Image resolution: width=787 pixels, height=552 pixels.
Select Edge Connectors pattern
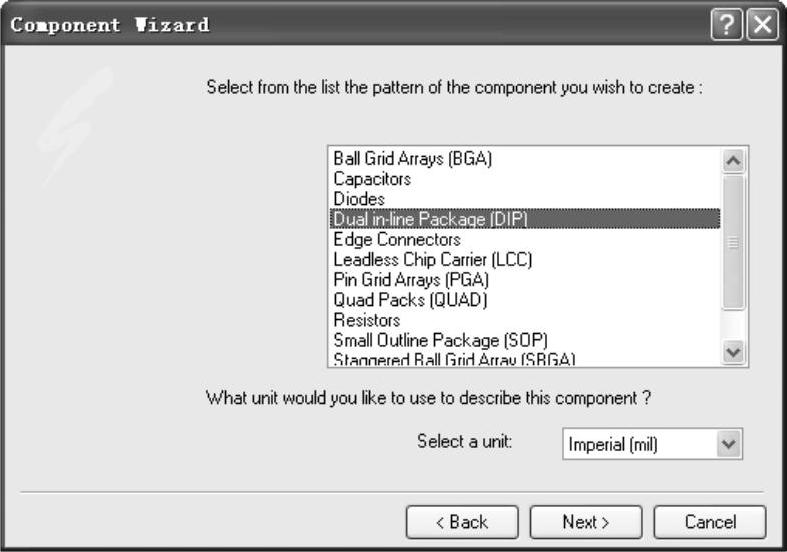pyautogui.click(x=396, y=240)
